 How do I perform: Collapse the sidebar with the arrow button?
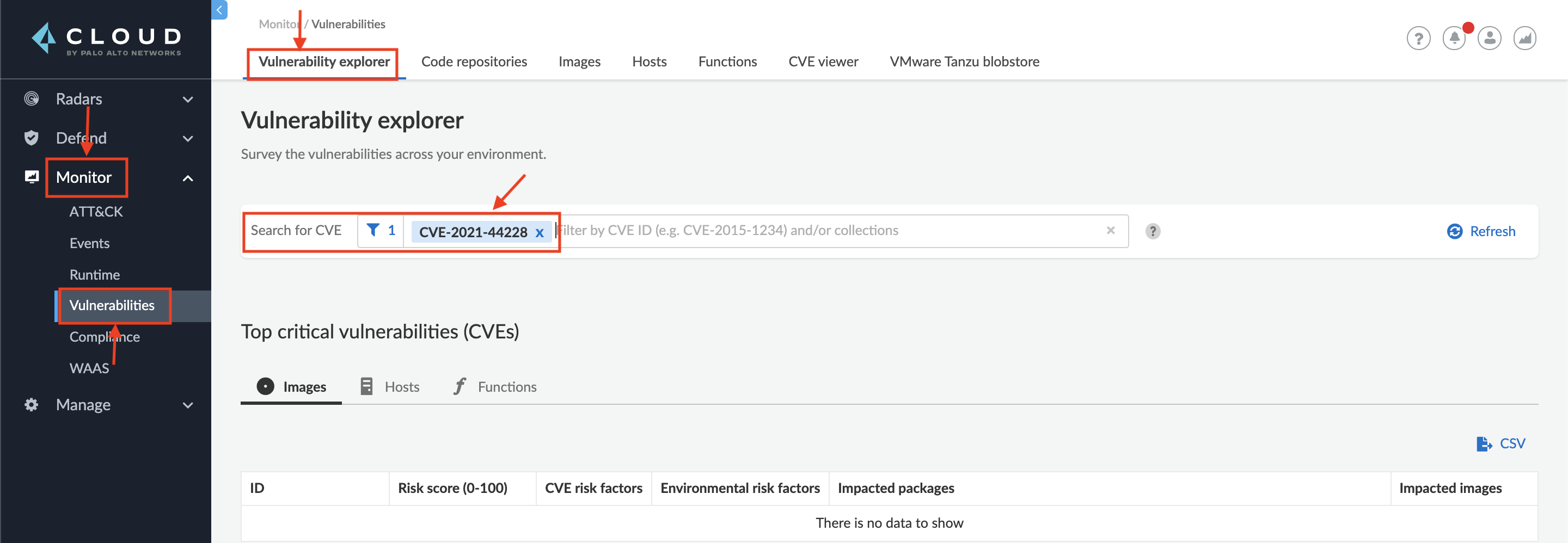point(219,9)
